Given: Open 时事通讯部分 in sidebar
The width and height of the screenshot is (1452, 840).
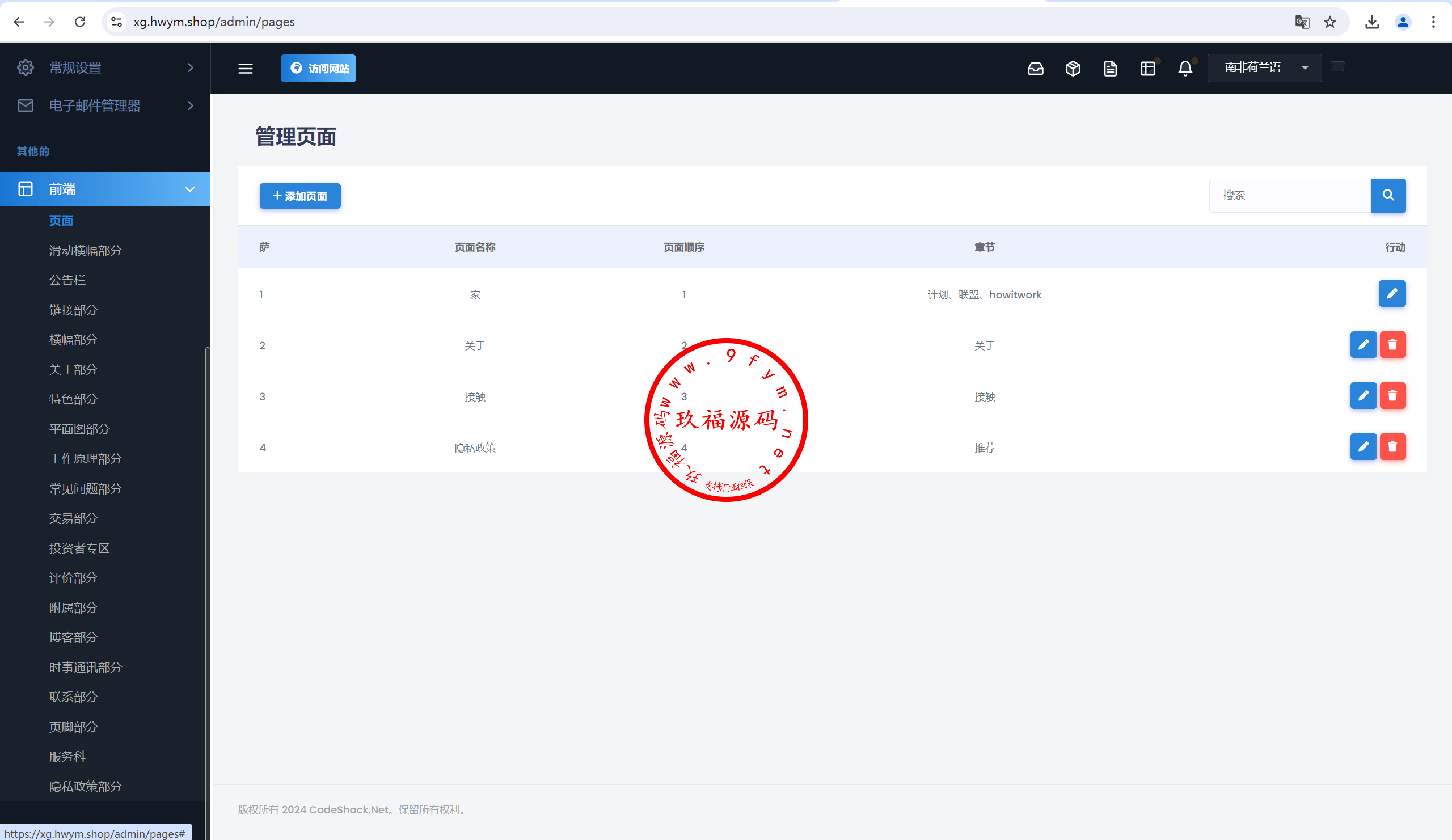Looking at the screenshot, I should click(x=85, y=667).
